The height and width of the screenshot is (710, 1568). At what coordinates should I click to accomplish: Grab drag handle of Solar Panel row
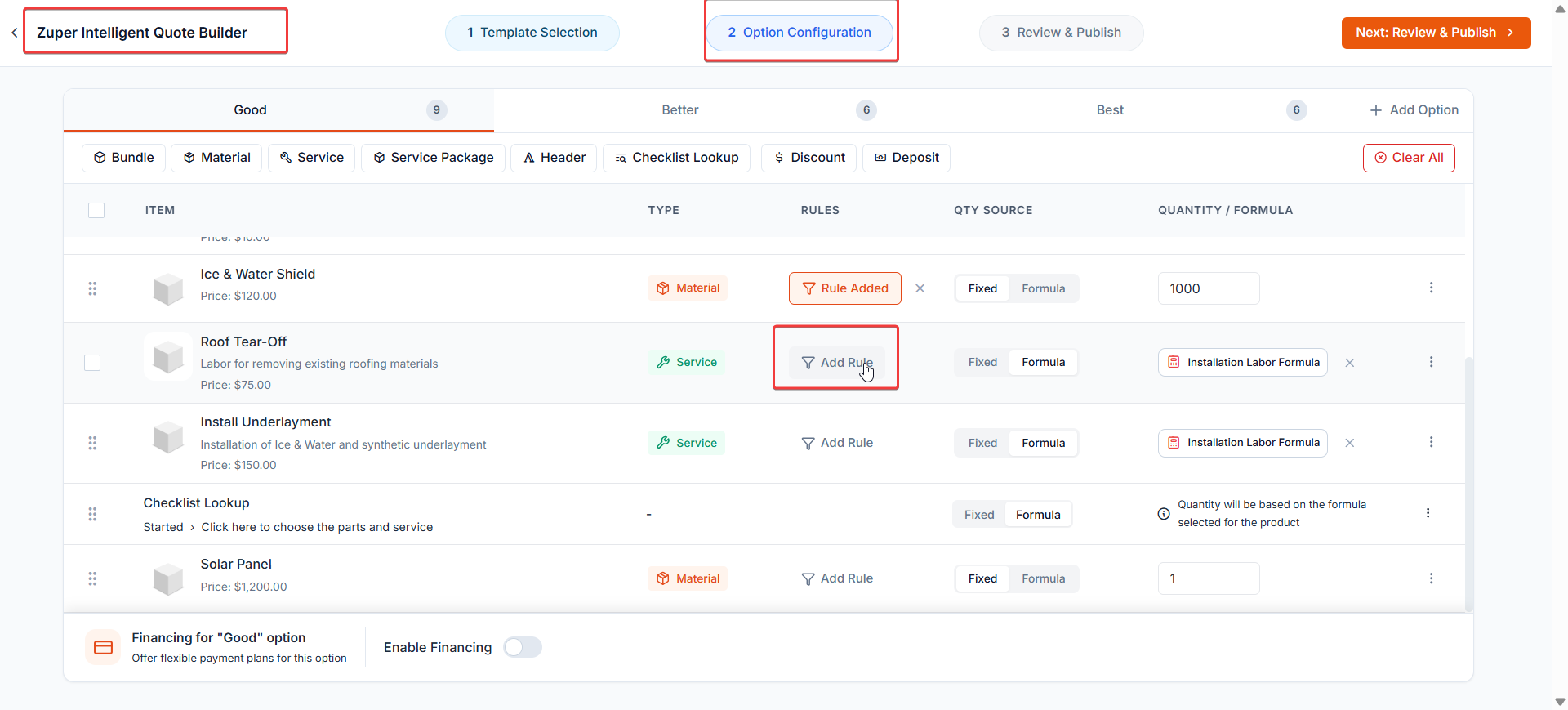coord(92,578)
